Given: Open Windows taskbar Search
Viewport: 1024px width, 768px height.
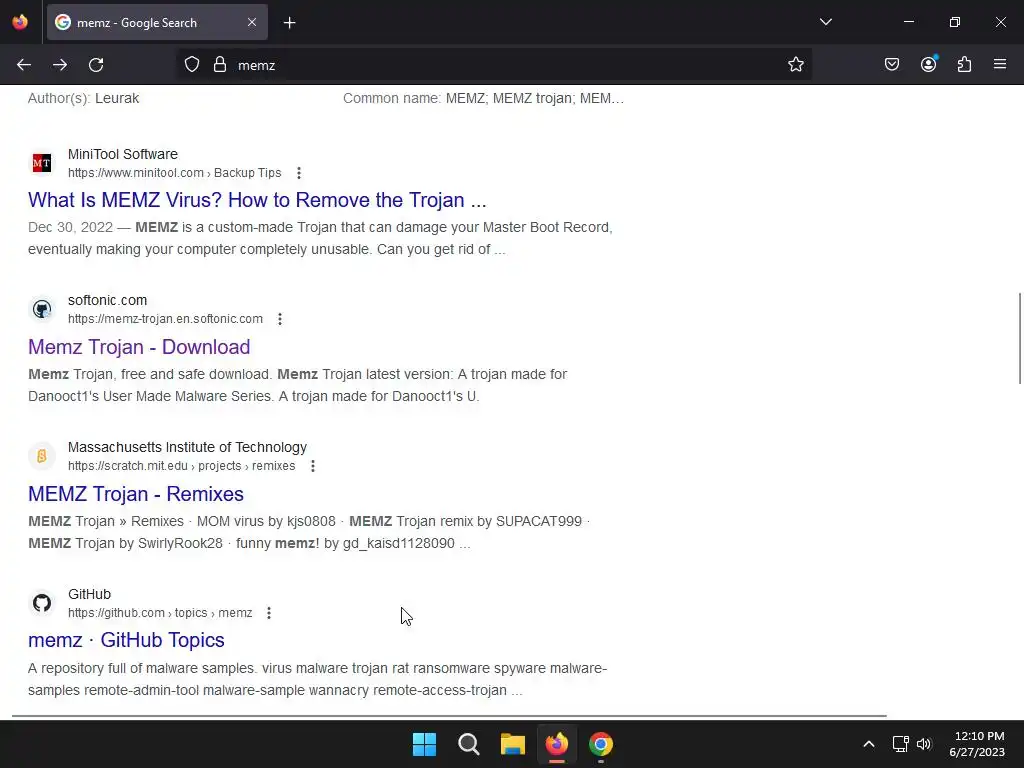Looking at the screenshot, I should coord(469,744).
